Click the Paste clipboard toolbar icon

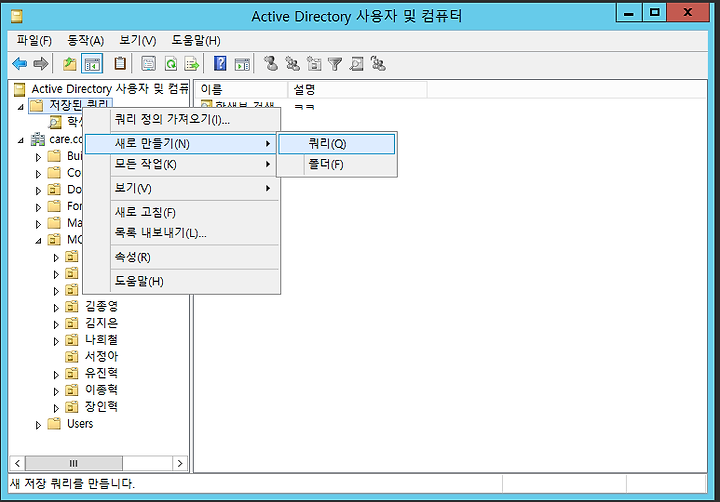120,64
